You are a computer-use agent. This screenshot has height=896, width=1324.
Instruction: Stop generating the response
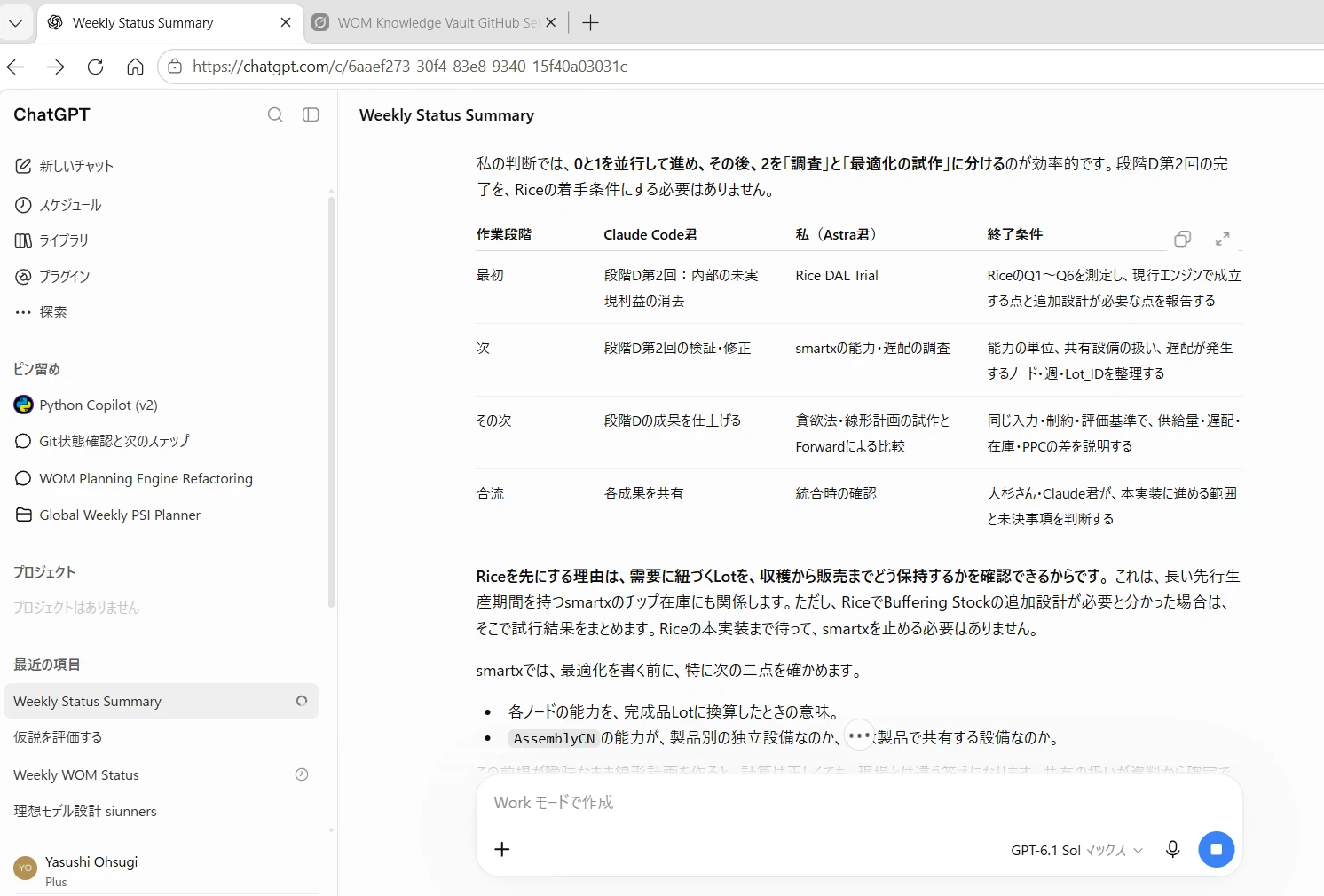click(1216, 849)
